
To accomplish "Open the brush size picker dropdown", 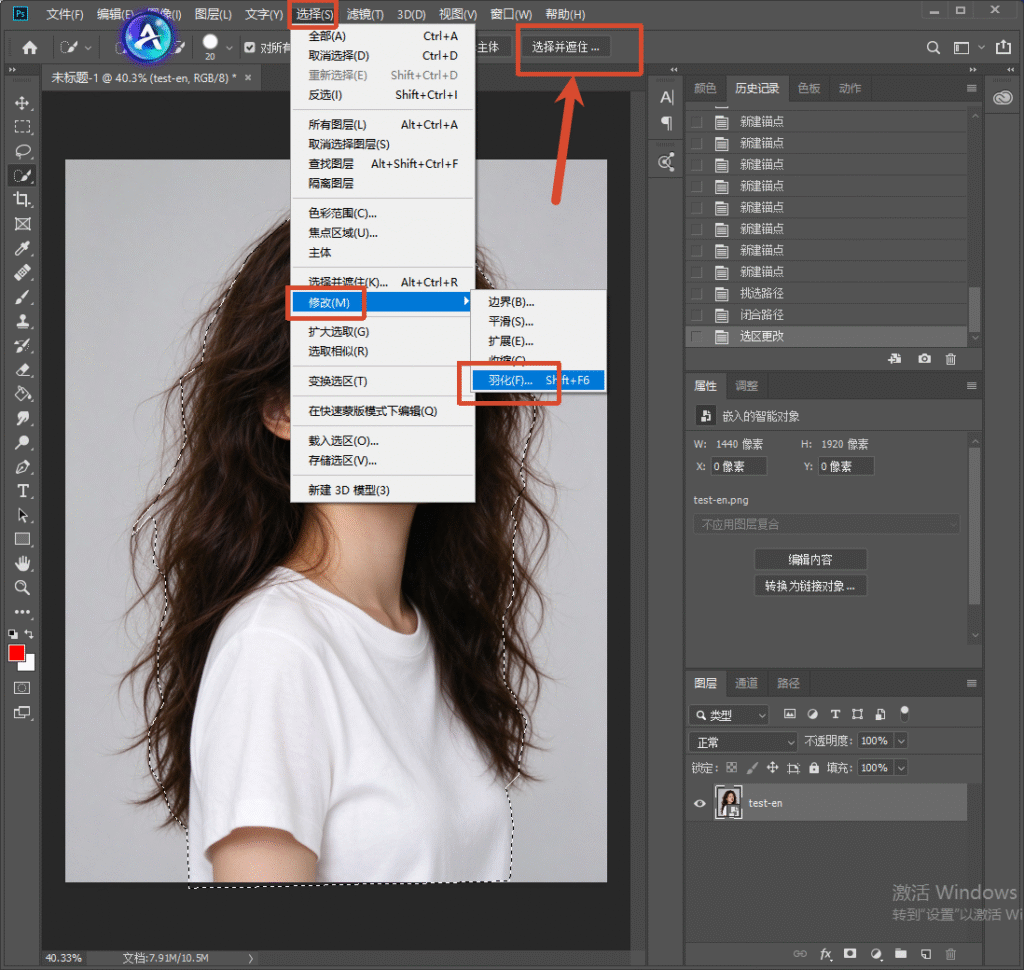I will (x=229, y=48).
